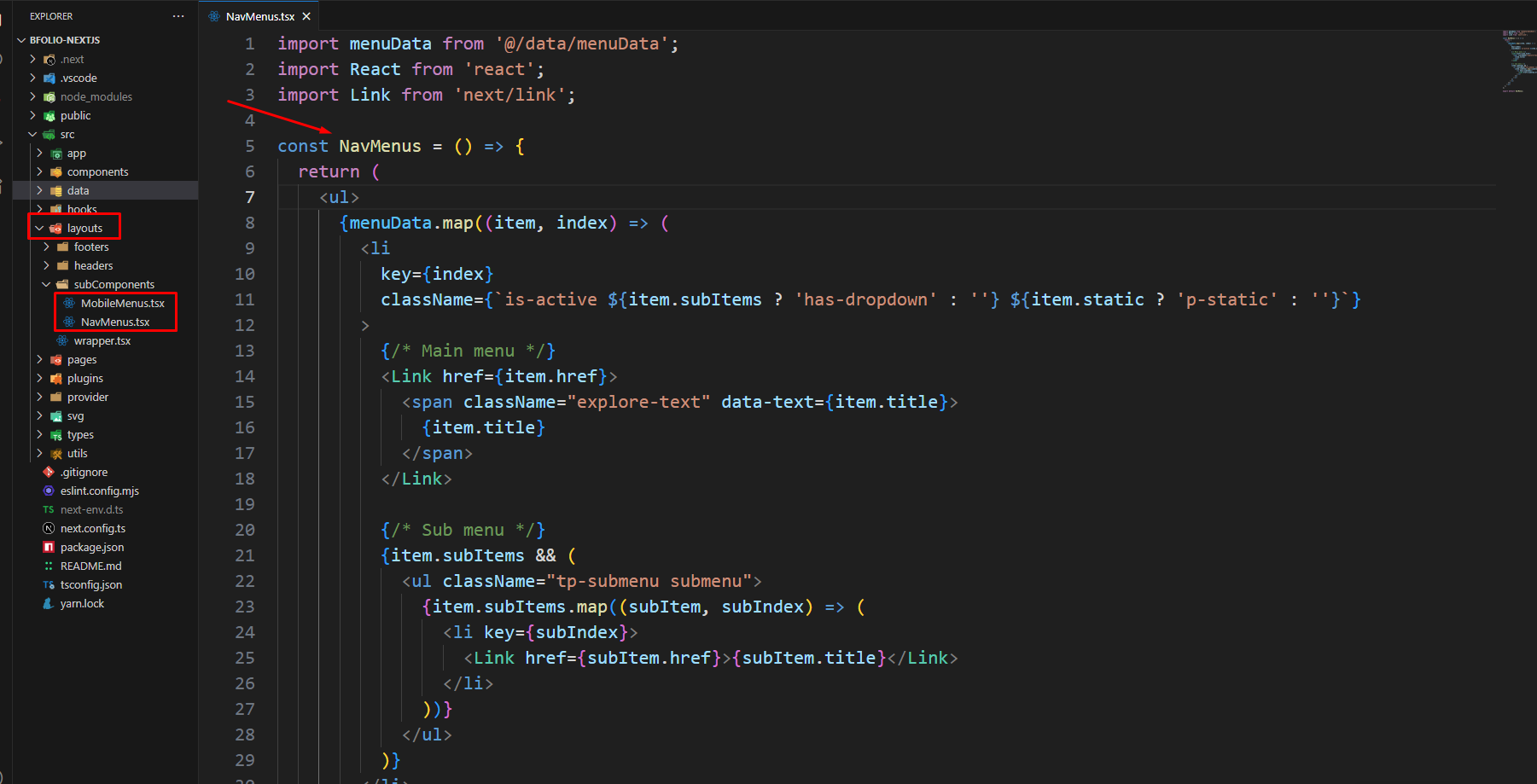Collapse the subComponents folder chevron

46,285
